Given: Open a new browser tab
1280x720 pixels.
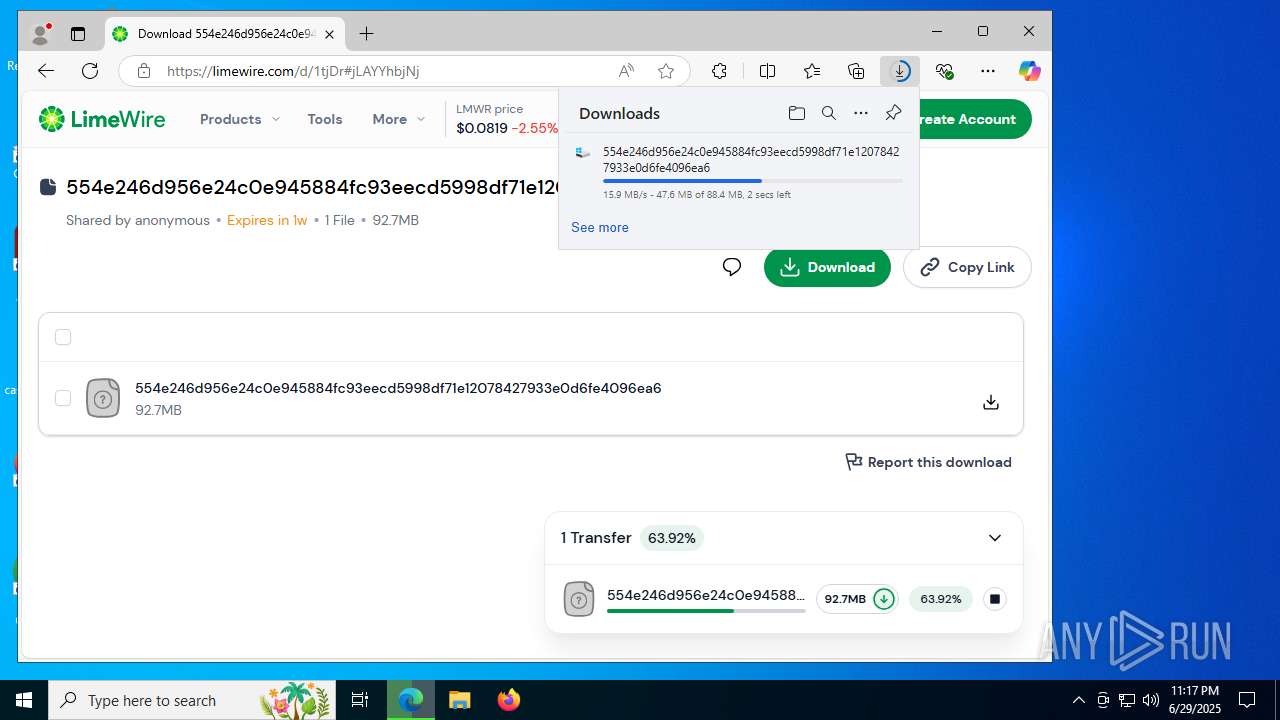Looking at the screenshot, I should 367,34.
